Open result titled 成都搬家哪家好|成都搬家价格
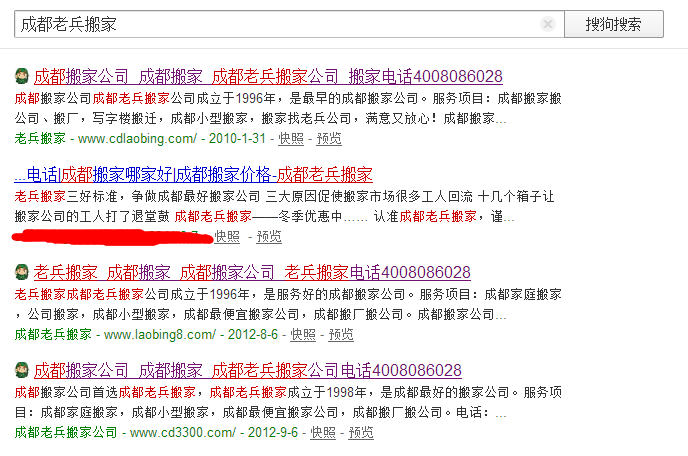 click(194, 175)
